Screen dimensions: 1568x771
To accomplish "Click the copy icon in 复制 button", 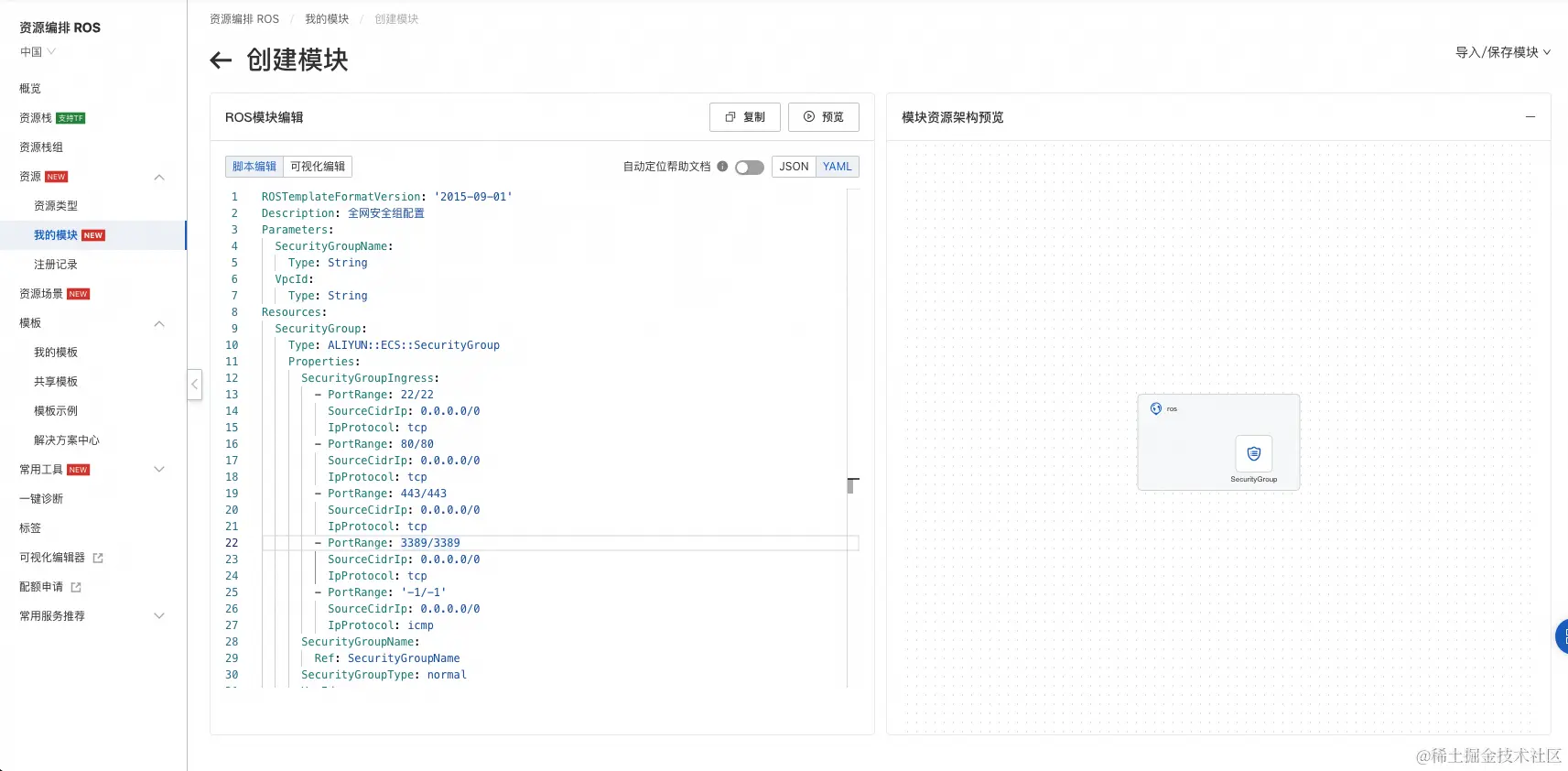I will click(x=730, y=117).
